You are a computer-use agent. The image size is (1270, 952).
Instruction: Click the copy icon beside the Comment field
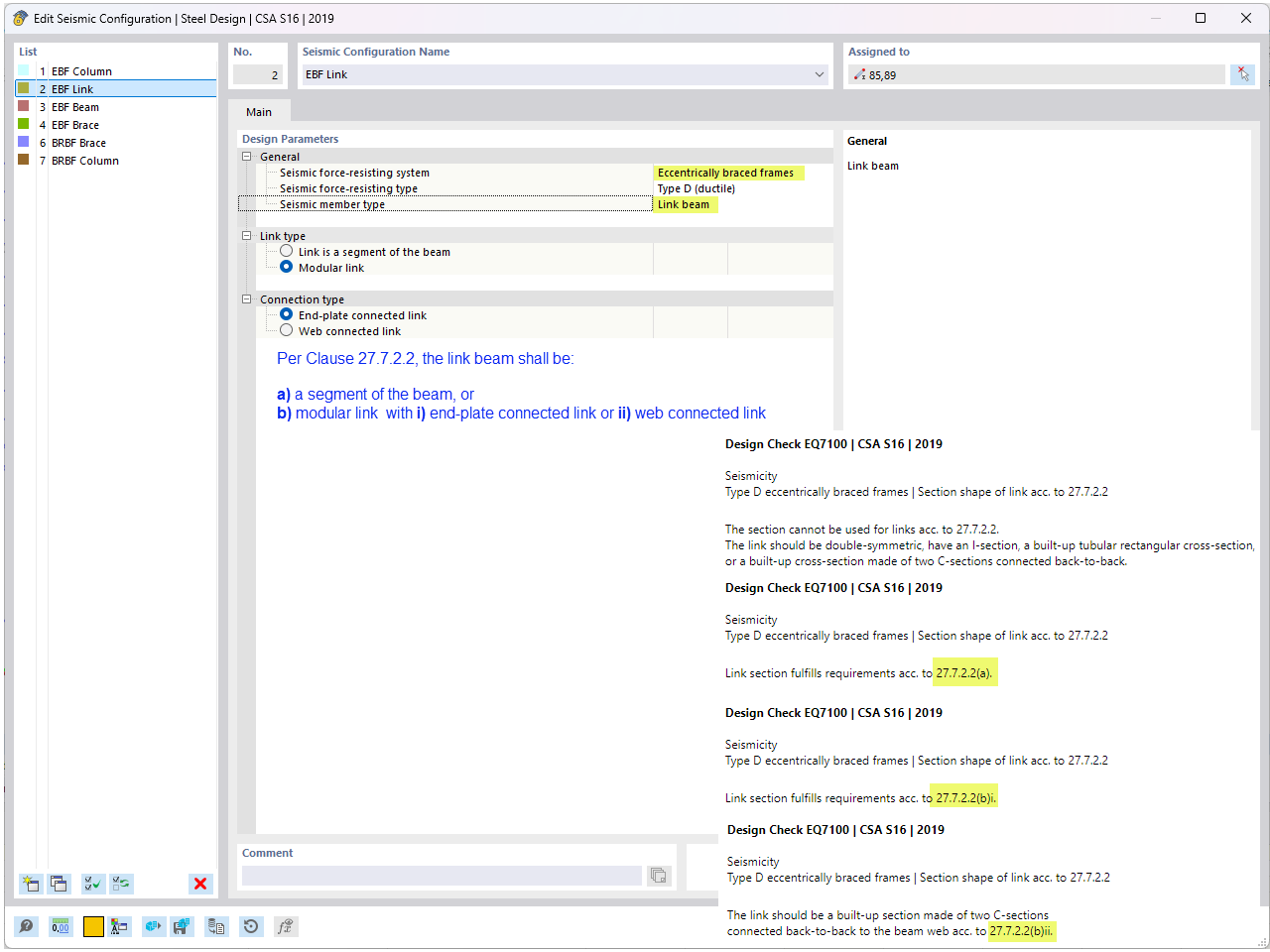coord(659,876)
